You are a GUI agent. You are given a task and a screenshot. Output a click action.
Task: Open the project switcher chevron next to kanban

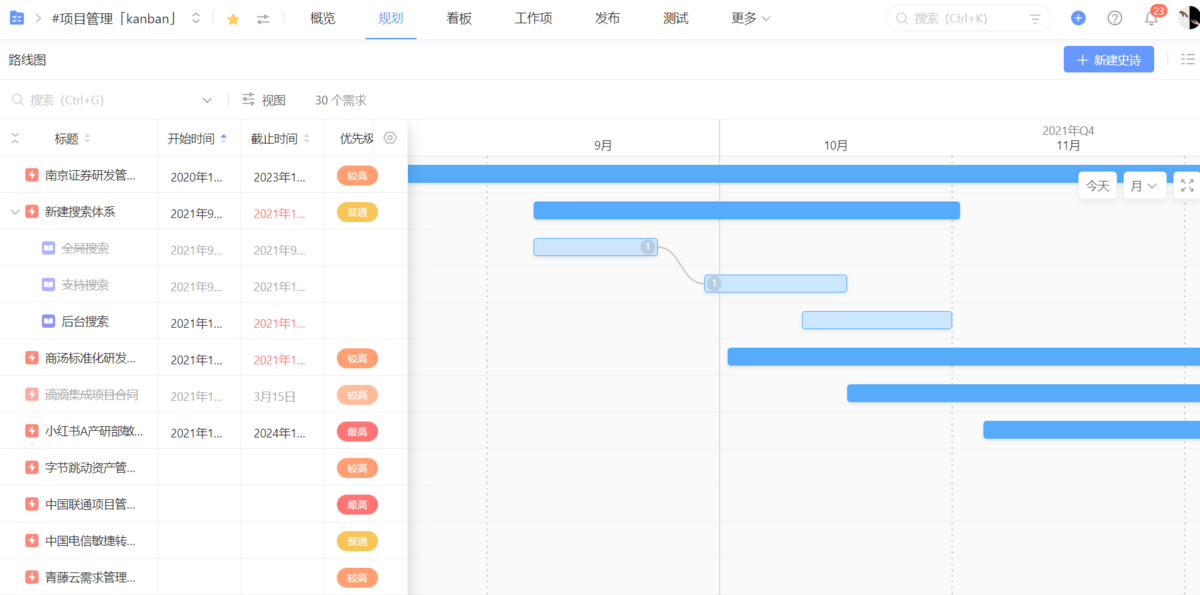(196, 18)
